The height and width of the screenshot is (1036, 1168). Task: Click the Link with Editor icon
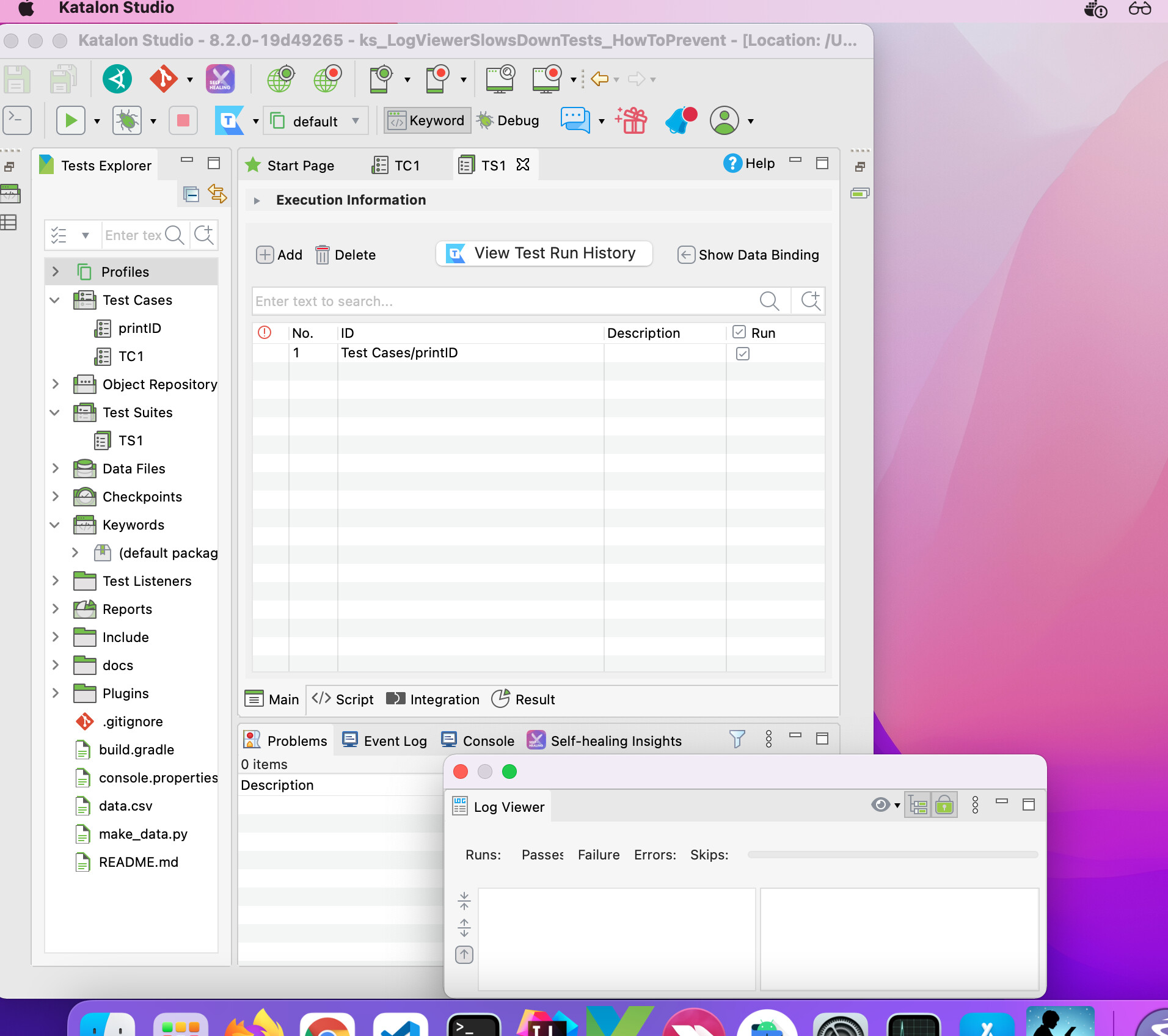coord(217,194)
